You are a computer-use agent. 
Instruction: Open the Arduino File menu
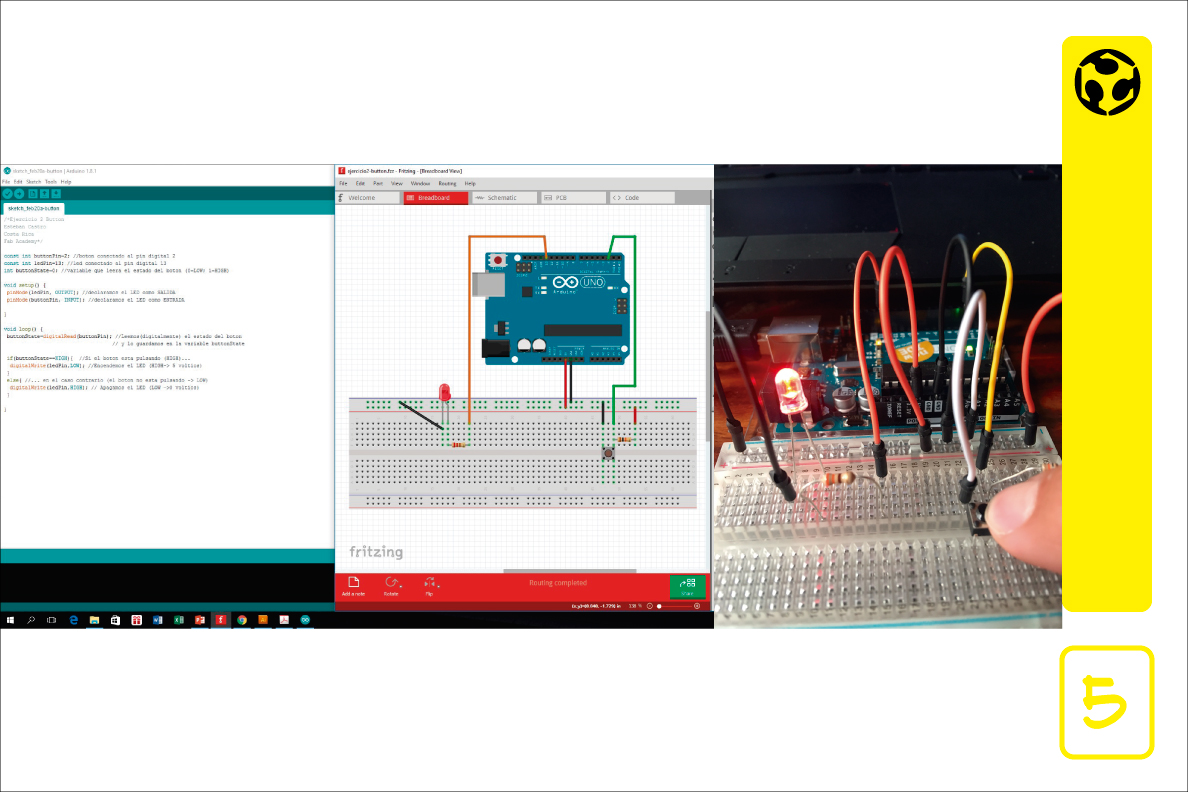coord(6,182)
